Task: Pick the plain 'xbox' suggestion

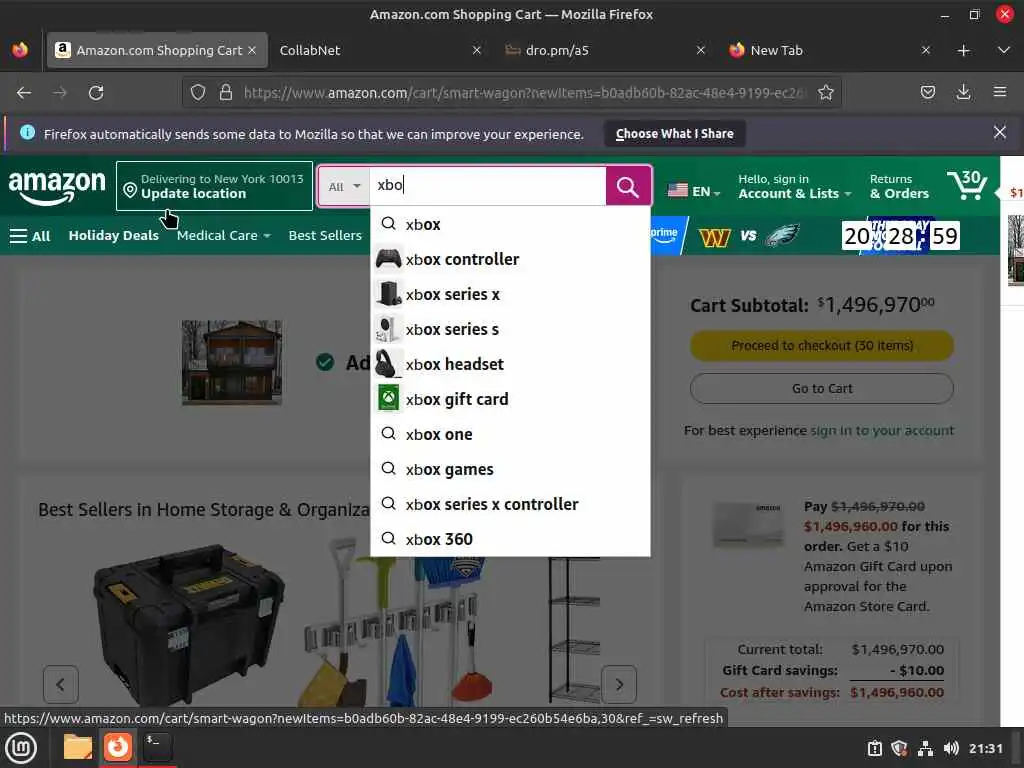Action: click(x=510, y=225)
